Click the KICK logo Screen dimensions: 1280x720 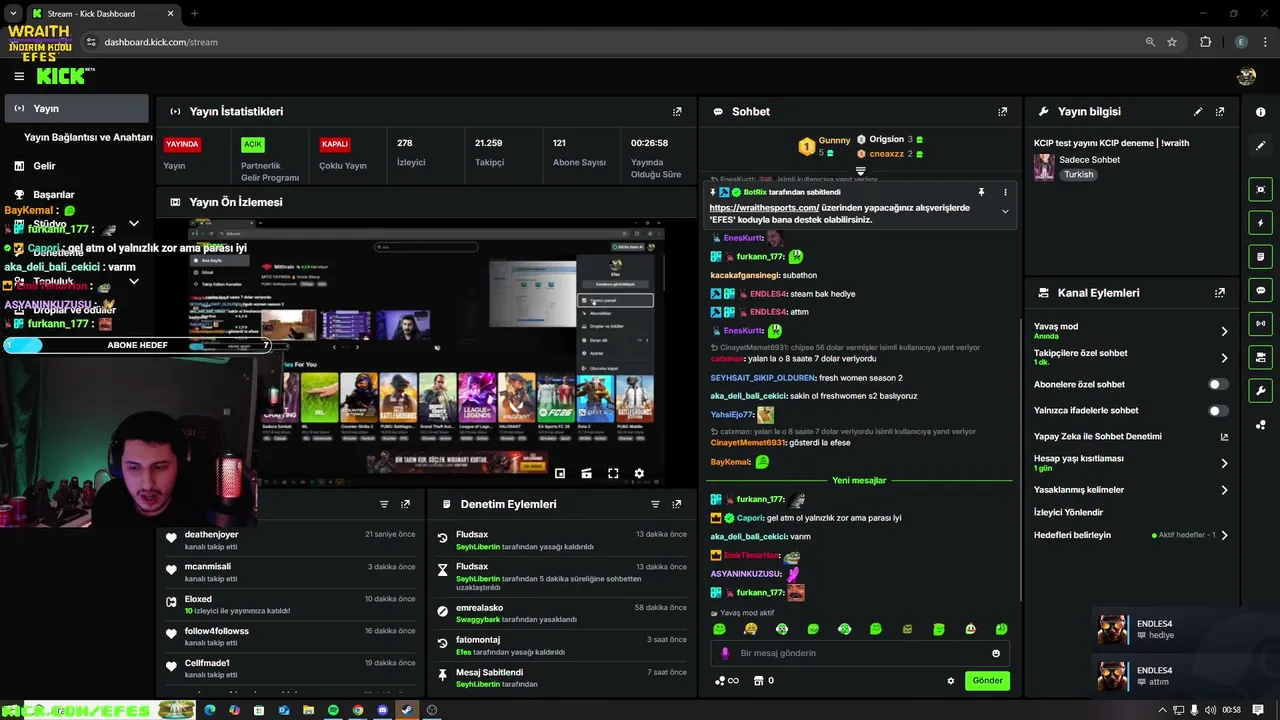[x=65, y=76]
